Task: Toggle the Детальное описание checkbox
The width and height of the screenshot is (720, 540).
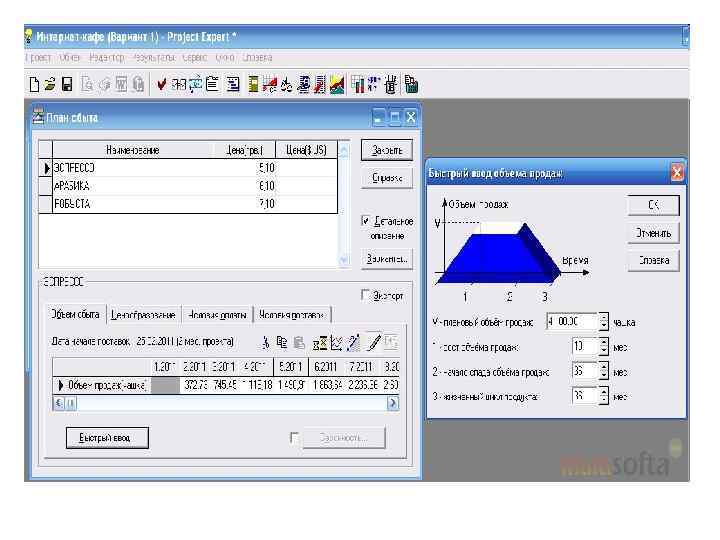Action: [366, 221]
